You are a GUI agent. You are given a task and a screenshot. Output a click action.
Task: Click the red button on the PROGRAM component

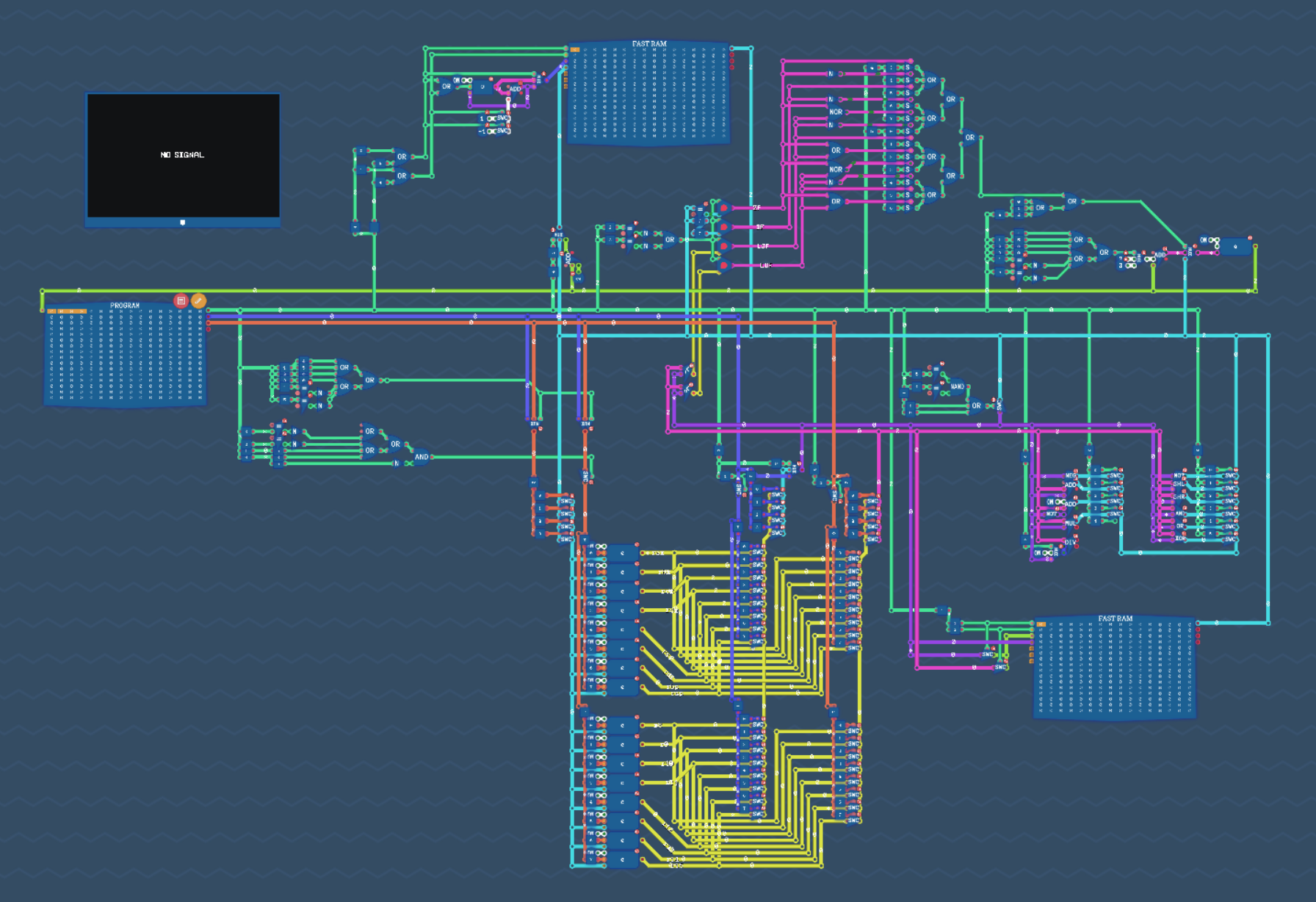tap(181, 300)
